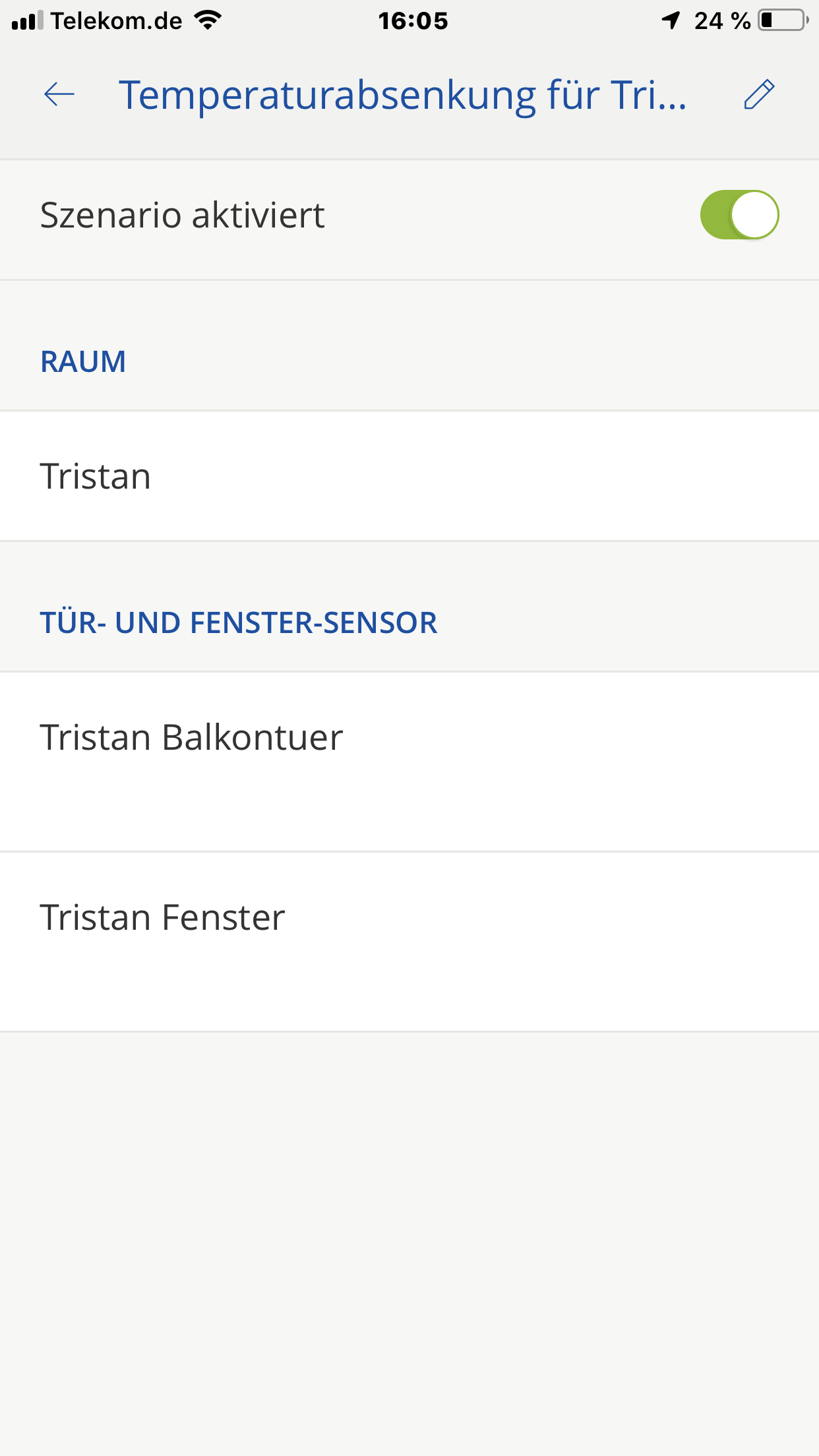Tap the Telekom.de carrier label
The height and width of the screenshot is (1456, 819).
click(116, 21)
